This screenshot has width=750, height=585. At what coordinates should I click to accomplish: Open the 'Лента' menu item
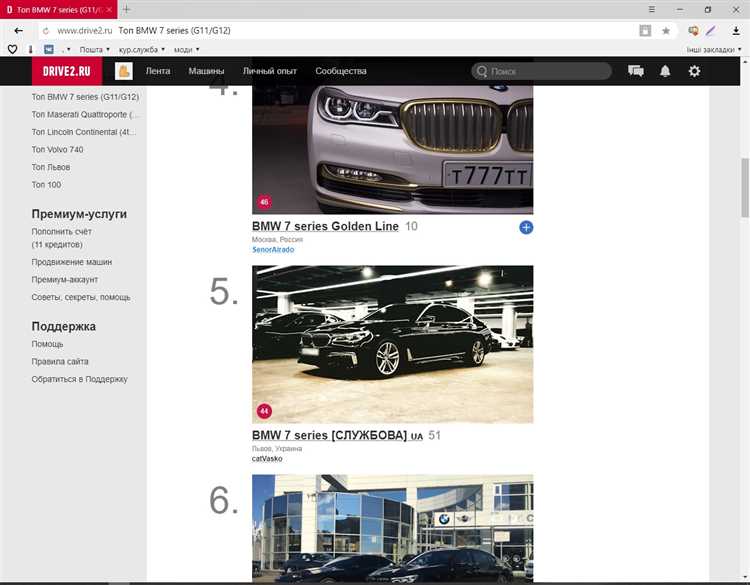[158, 71]
